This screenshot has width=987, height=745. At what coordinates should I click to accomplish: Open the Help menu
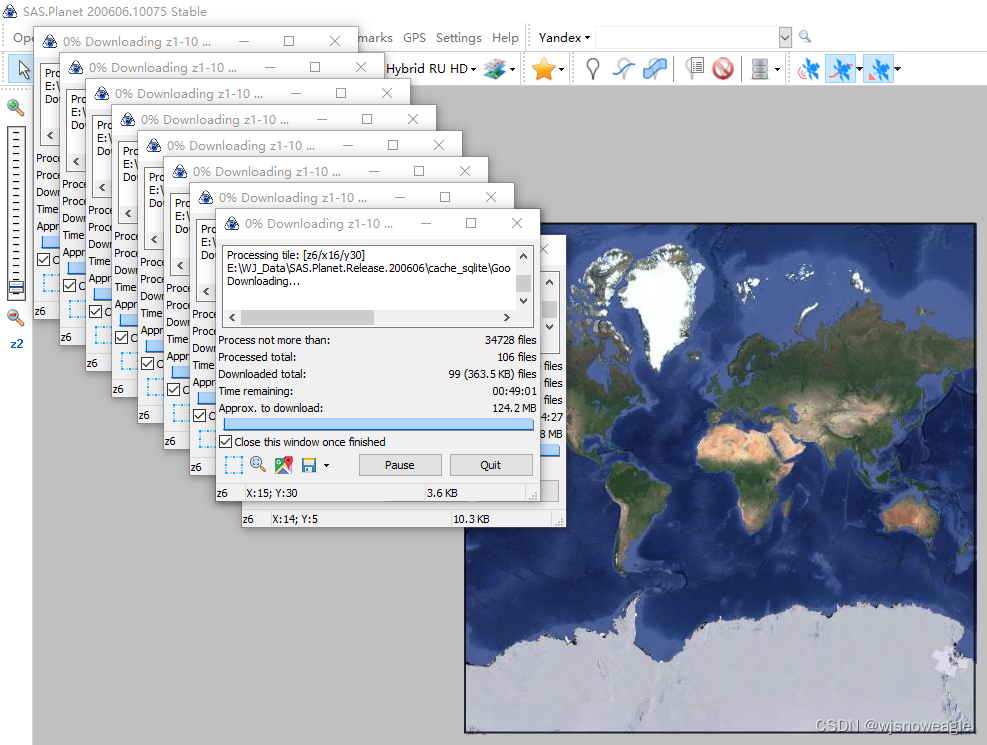coord(505,38)
